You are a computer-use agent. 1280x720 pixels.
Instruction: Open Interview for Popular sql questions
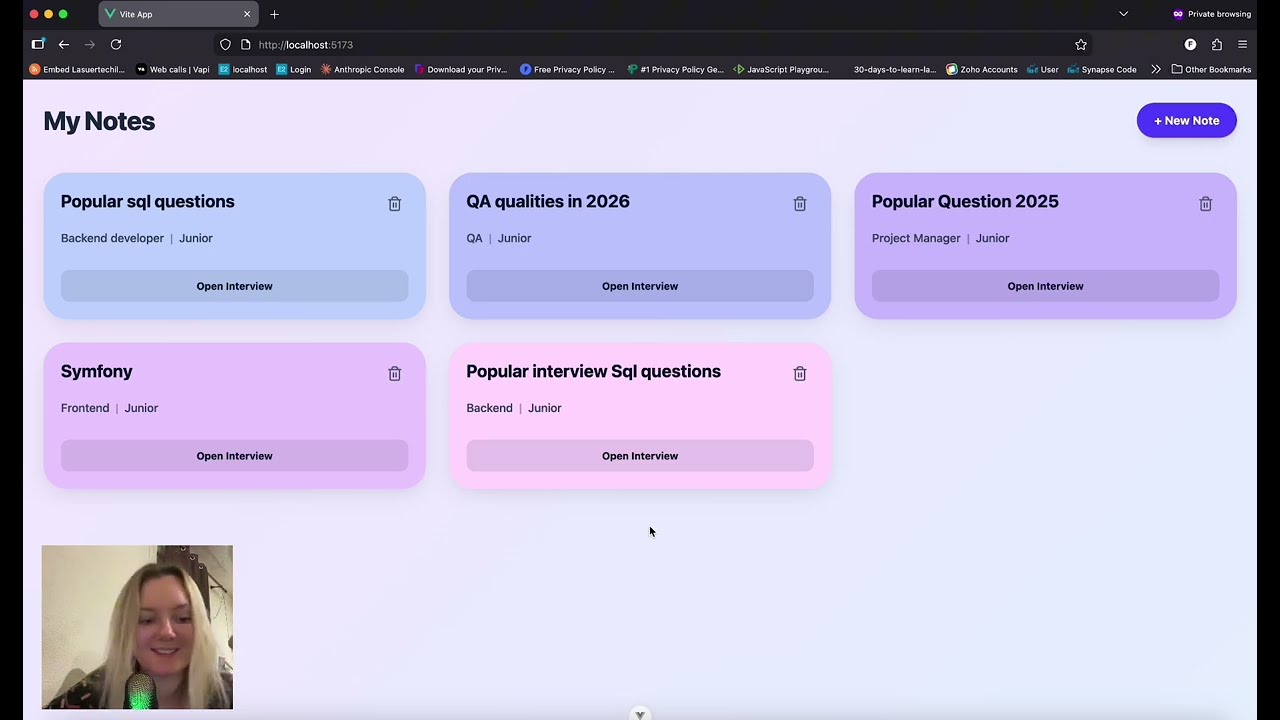[x=234, y=286]
